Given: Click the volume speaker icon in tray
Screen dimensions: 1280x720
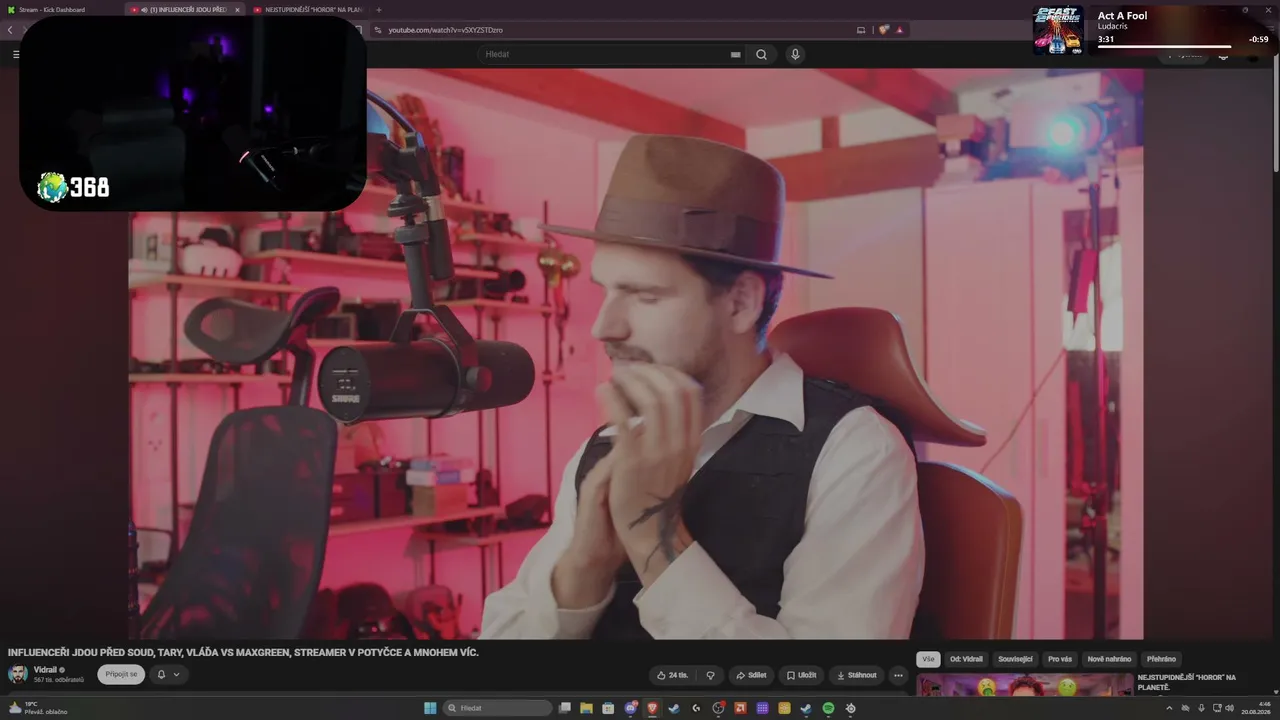Looking at the screenshot, I should coord(1230,708).
